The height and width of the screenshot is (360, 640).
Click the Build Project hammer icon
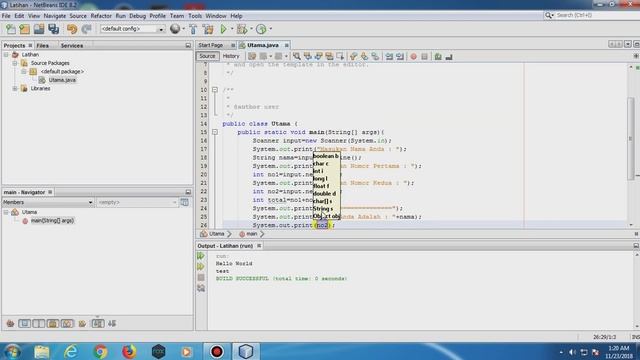pyautogui.click(x=193, y=29)
